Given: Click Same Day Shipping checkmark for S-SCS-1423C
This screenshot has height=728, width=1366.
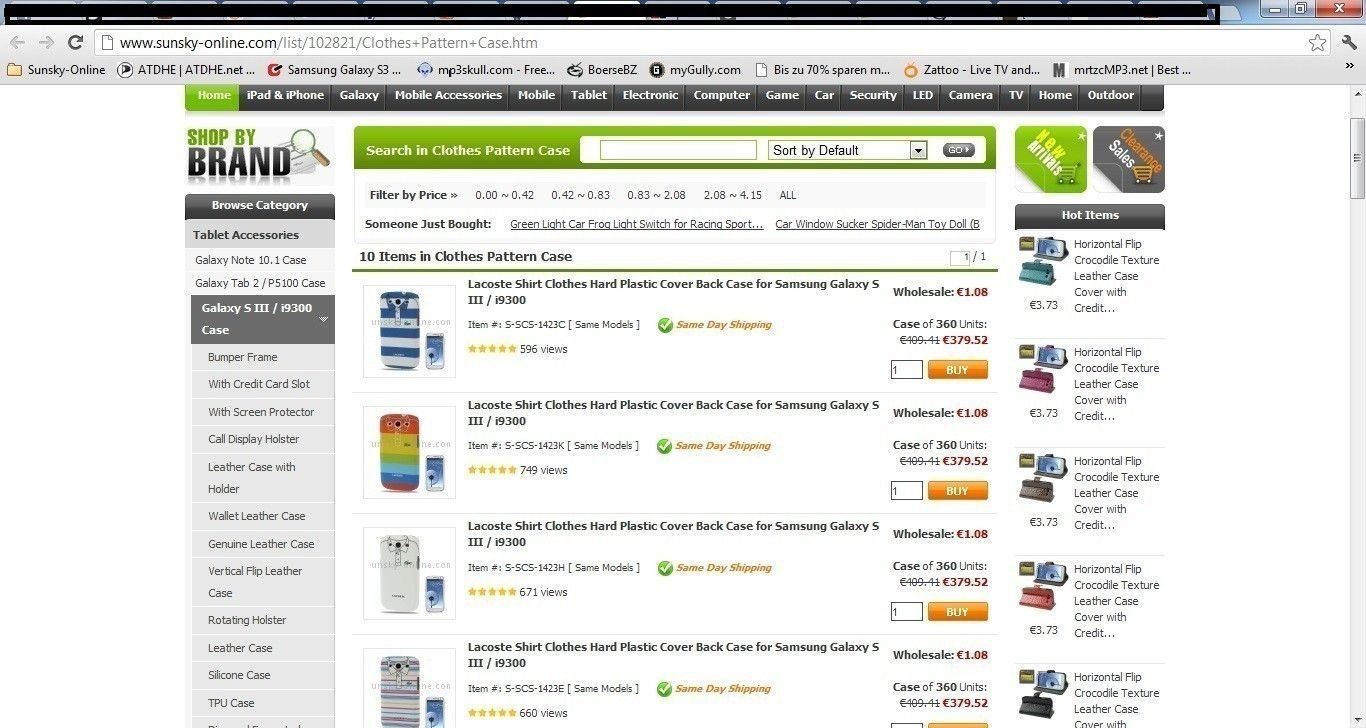Looking at the screenshot, I should [x=664, y=325].
